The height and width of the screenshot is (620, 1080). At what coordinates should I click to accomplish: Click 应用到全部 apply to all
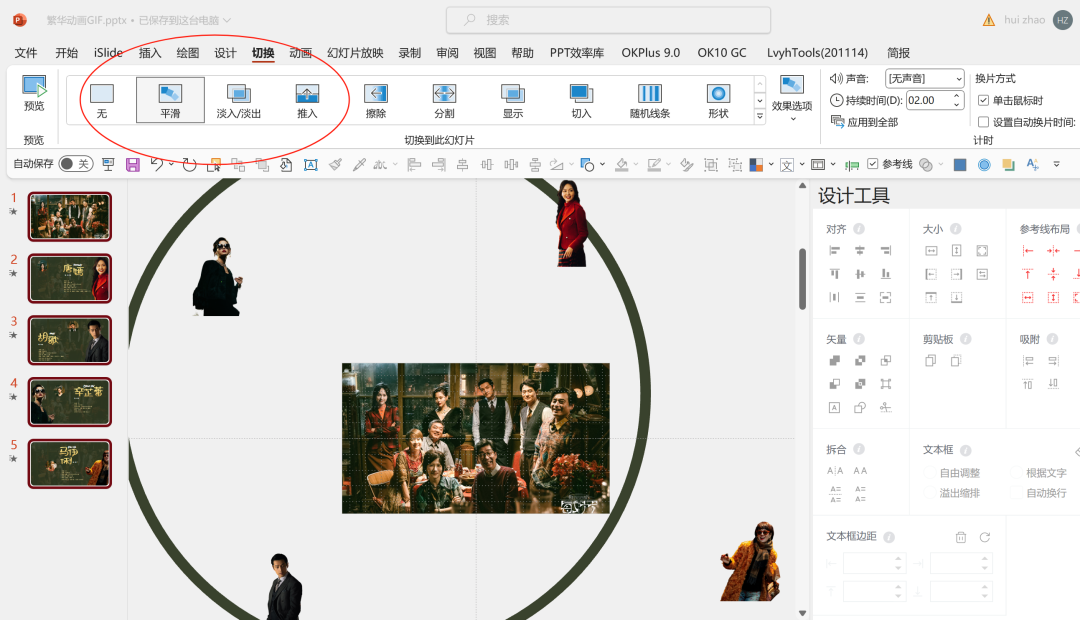click(864, 122)
